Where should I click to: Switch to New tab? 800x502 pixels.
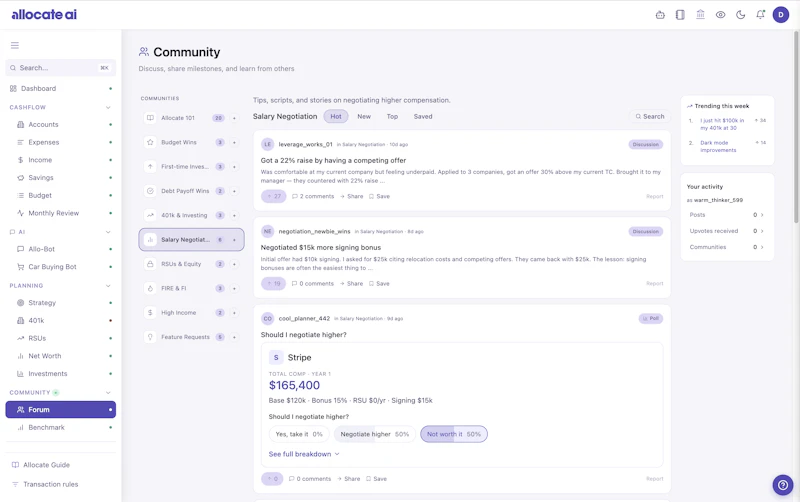364,116
